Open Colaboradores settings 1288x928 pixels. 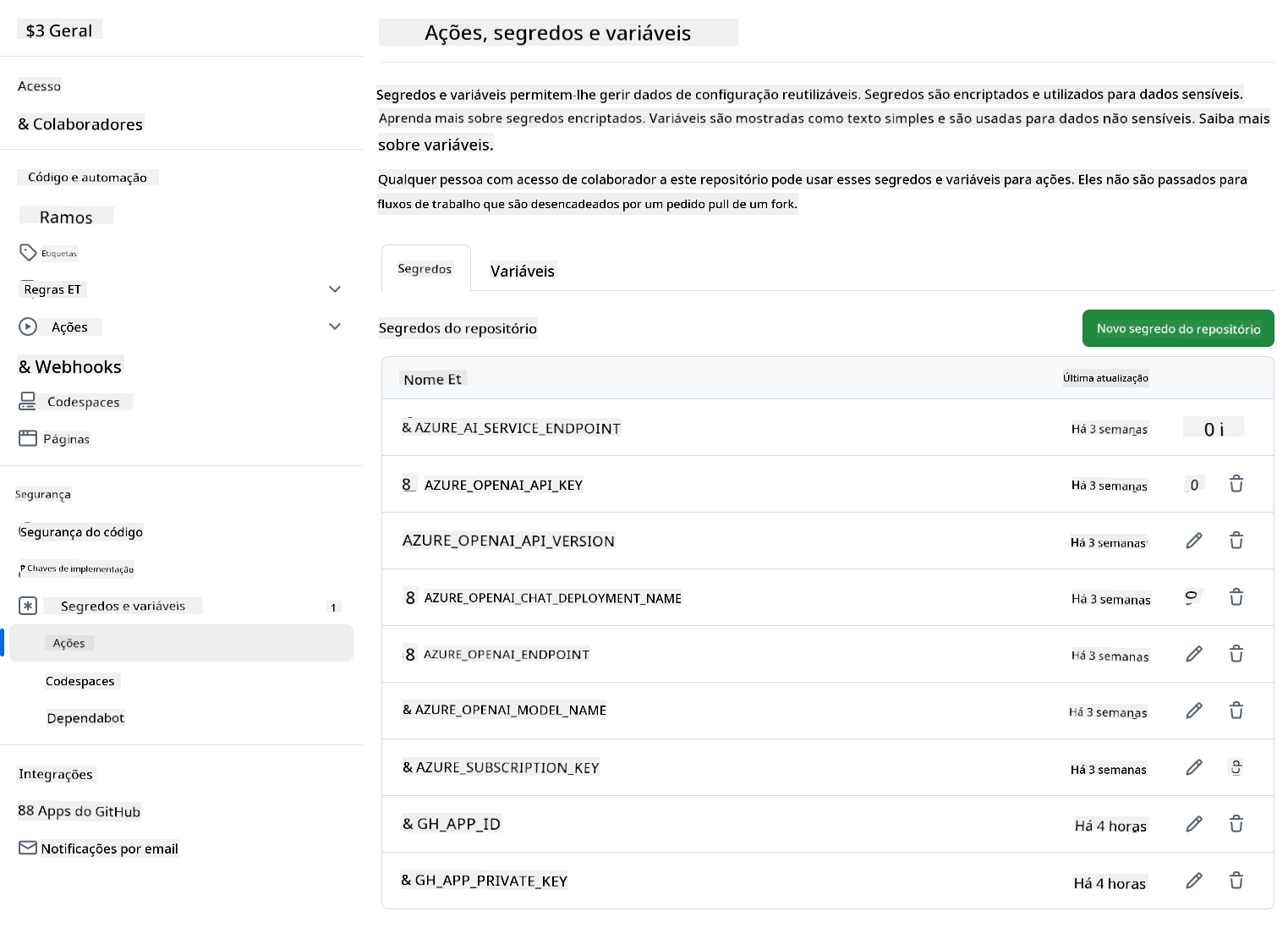(x=80, y=124)
